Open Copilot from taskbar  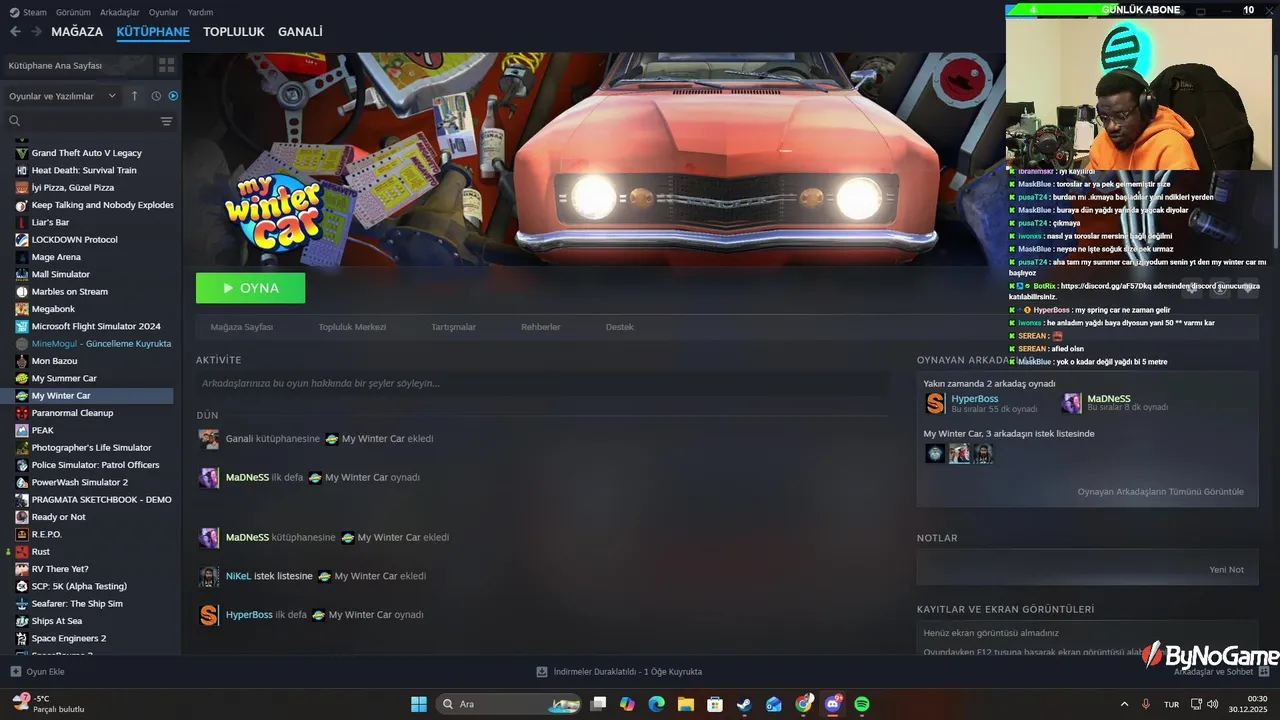pyautogui.click(x=627, y=704)
